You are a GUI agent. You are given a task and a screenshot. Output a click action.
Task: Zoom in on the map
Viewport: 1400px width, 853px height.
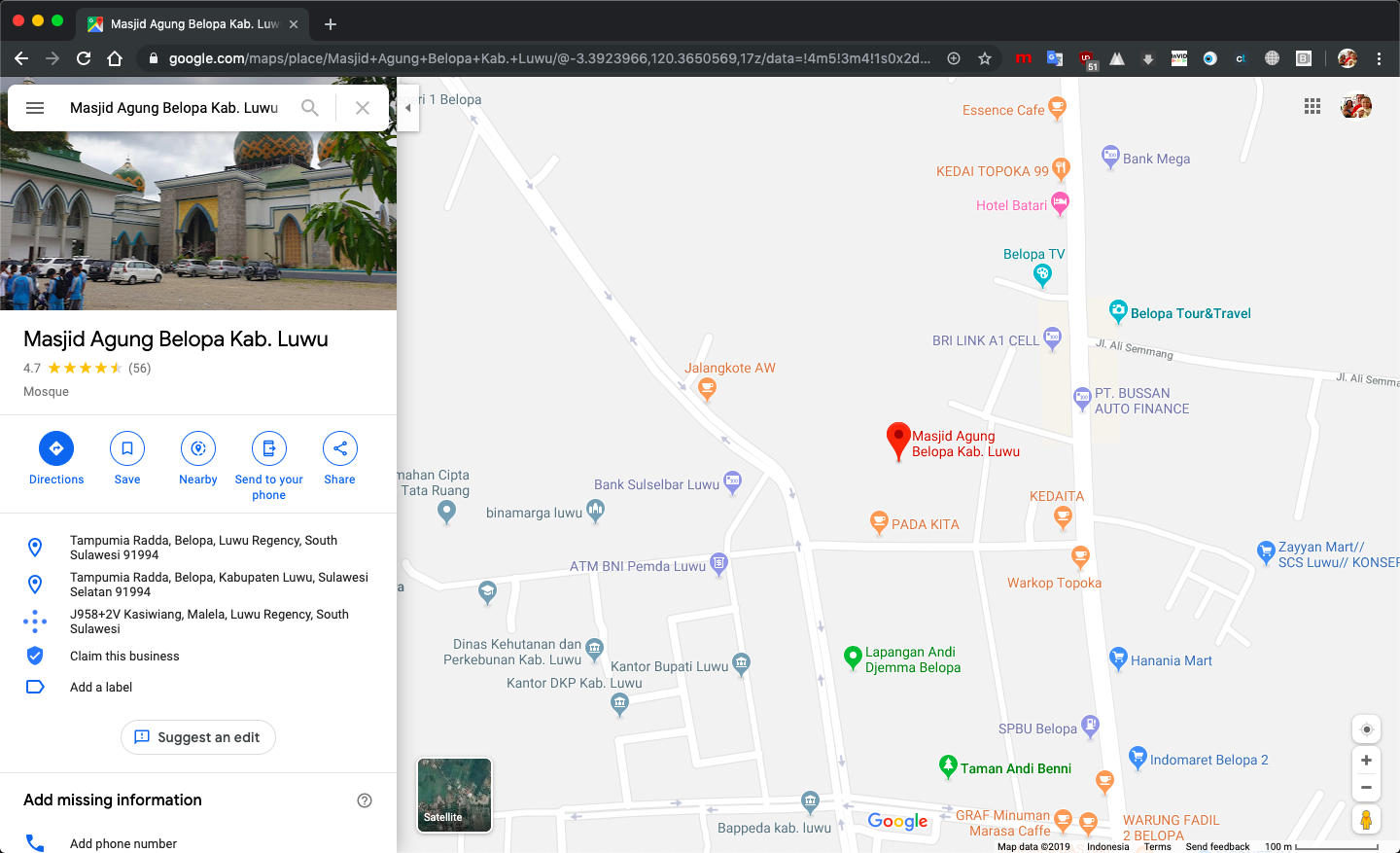coord(1366,761)
